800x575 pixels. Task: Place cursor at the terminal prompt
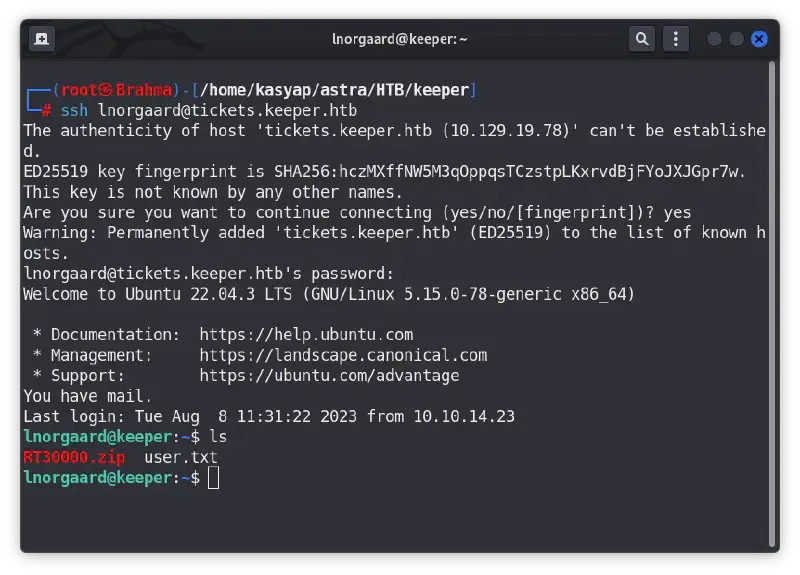(214, 479)
